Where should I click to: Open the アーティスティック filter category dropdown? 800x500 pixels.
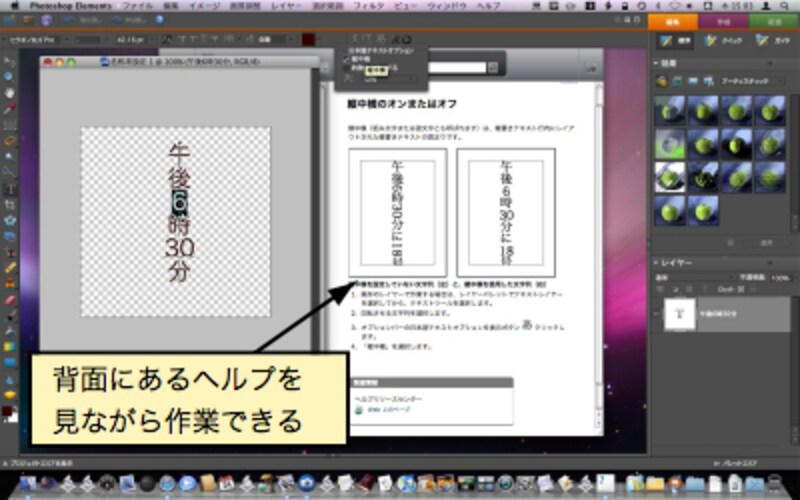[751, 81]
